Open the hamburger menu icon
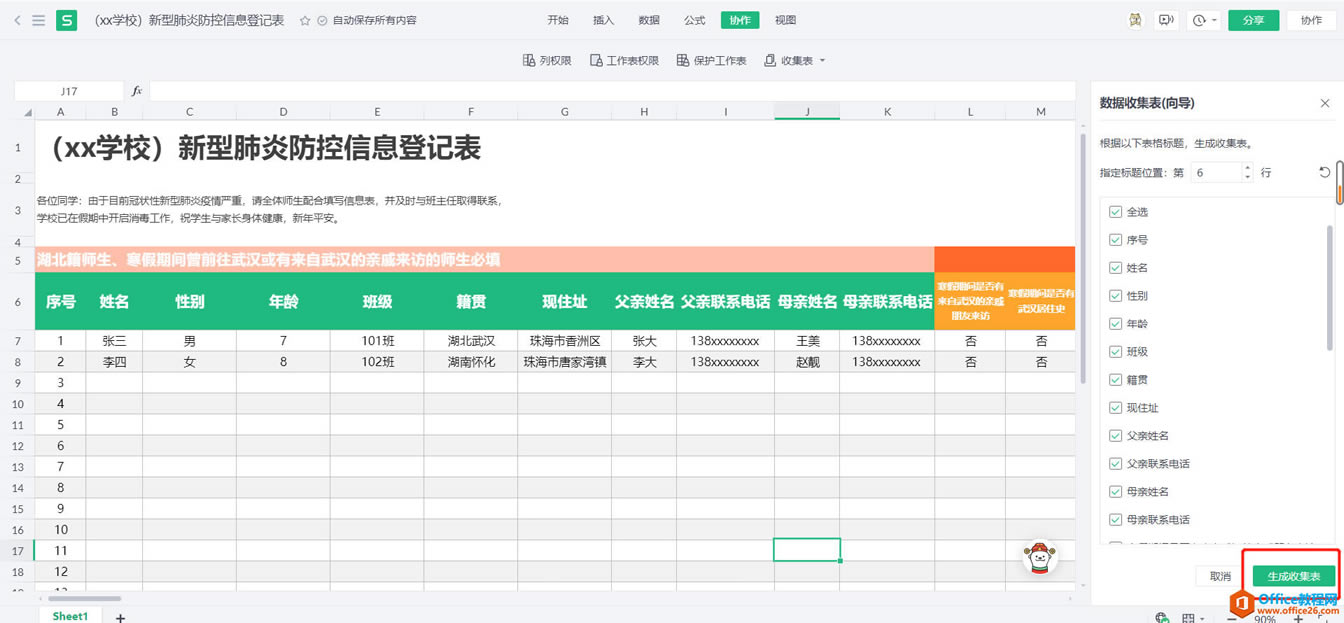This screenshot has height=623, width=1344. point(38,20)
